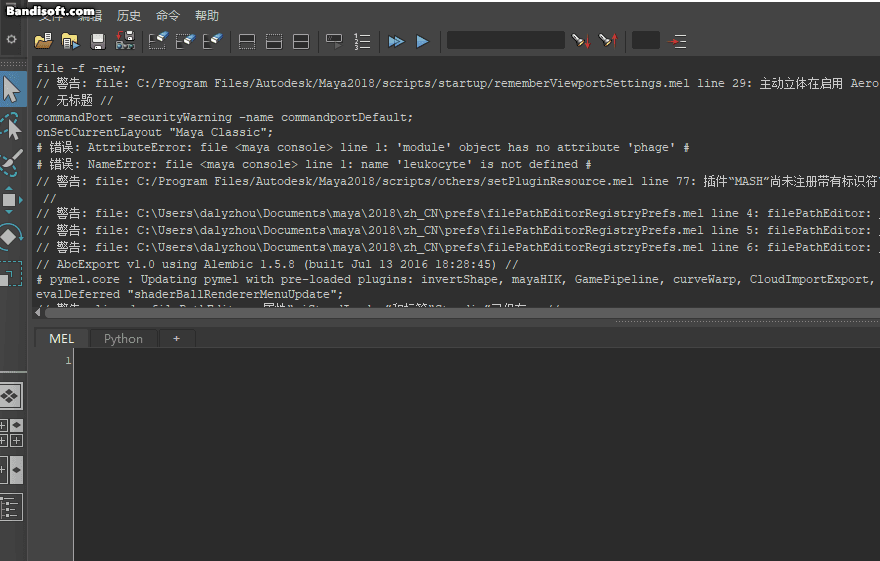The width and height of the screenshot is (880, 561).
Task: Click the gear settings icon at left
Action: tap(11, 39)
